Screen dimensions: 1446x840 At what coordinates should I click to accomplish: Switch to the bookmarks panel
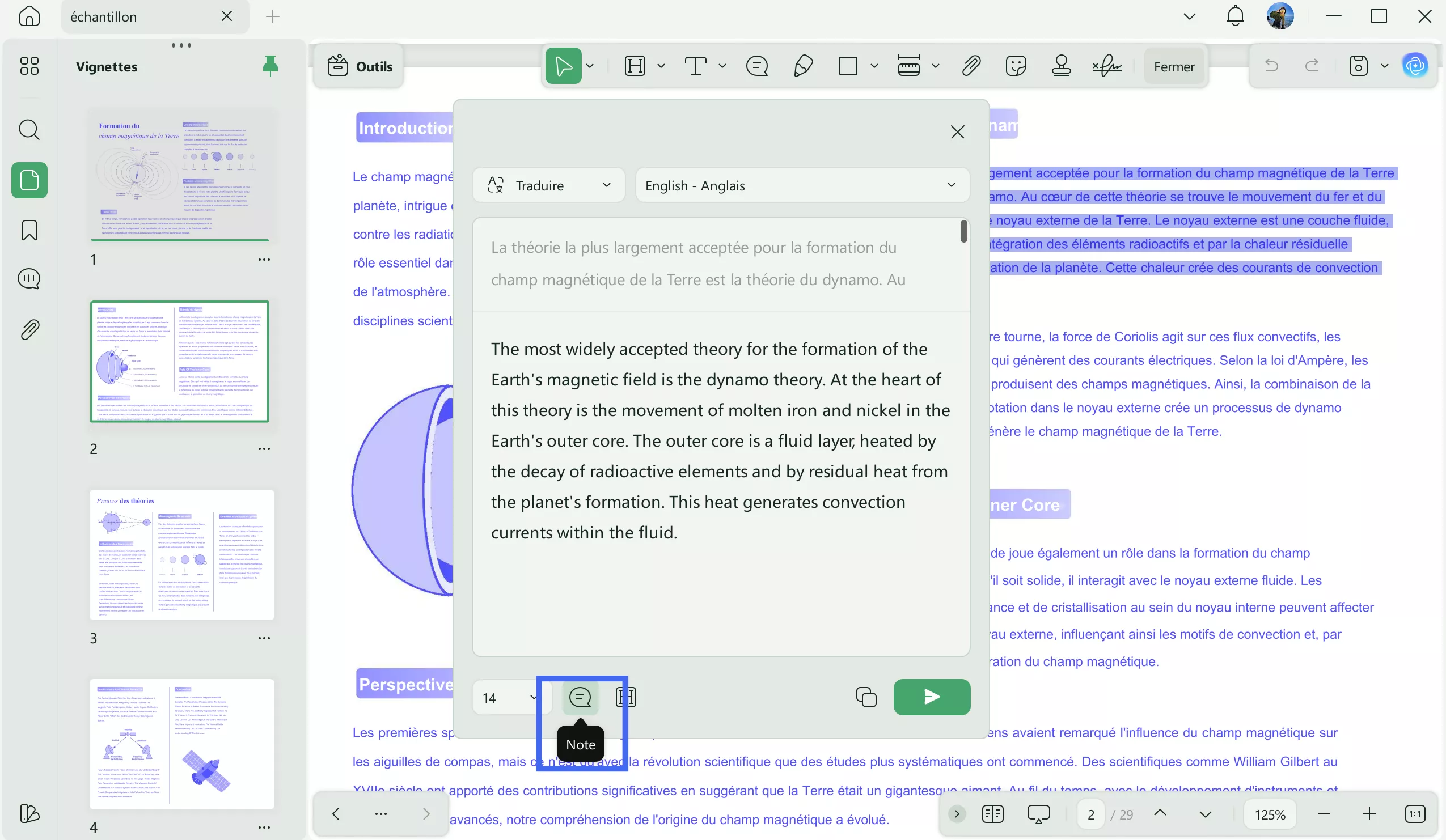coord(29,230)
